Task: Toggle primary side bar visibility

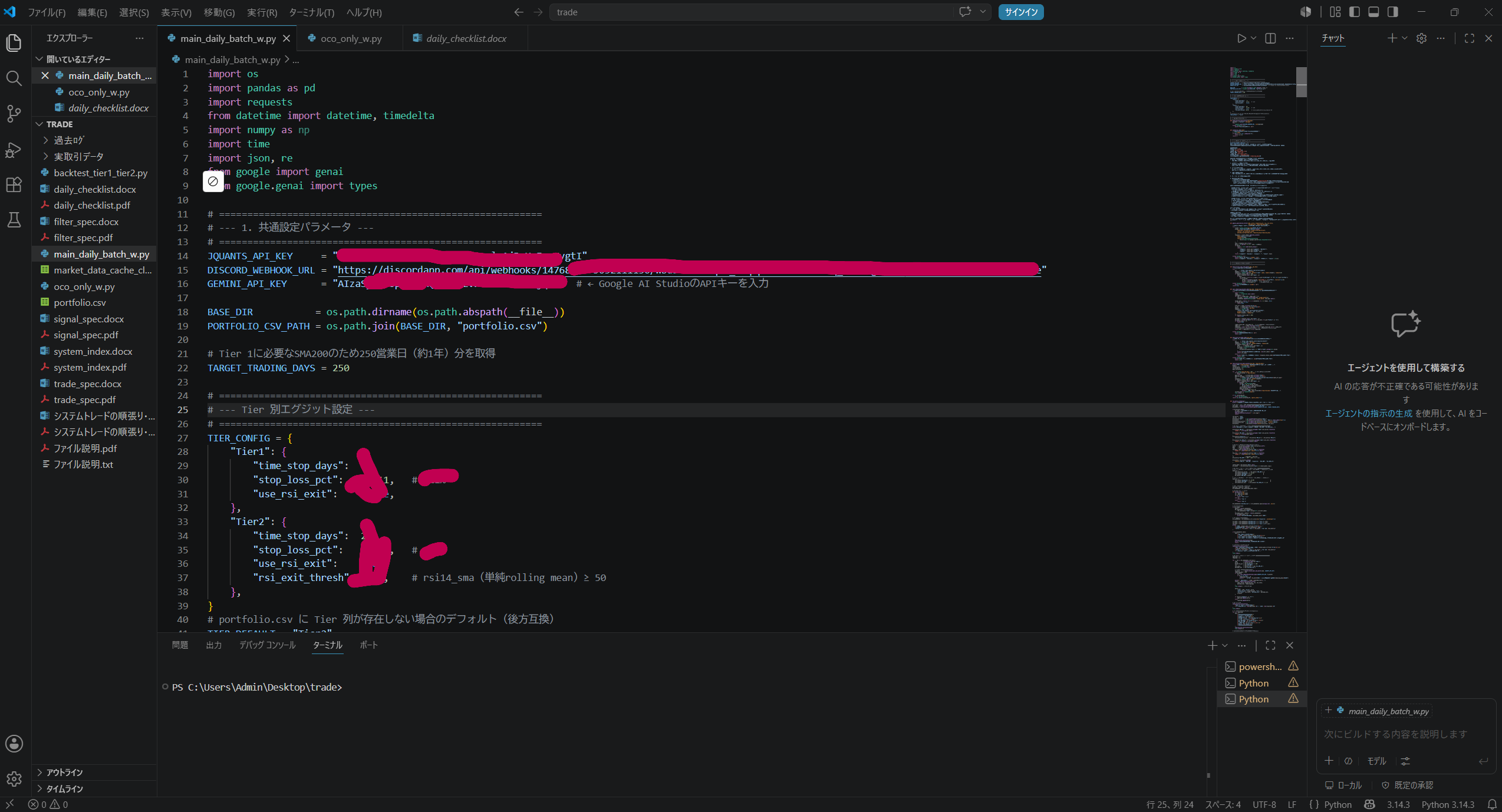Action: [1355, 12]
